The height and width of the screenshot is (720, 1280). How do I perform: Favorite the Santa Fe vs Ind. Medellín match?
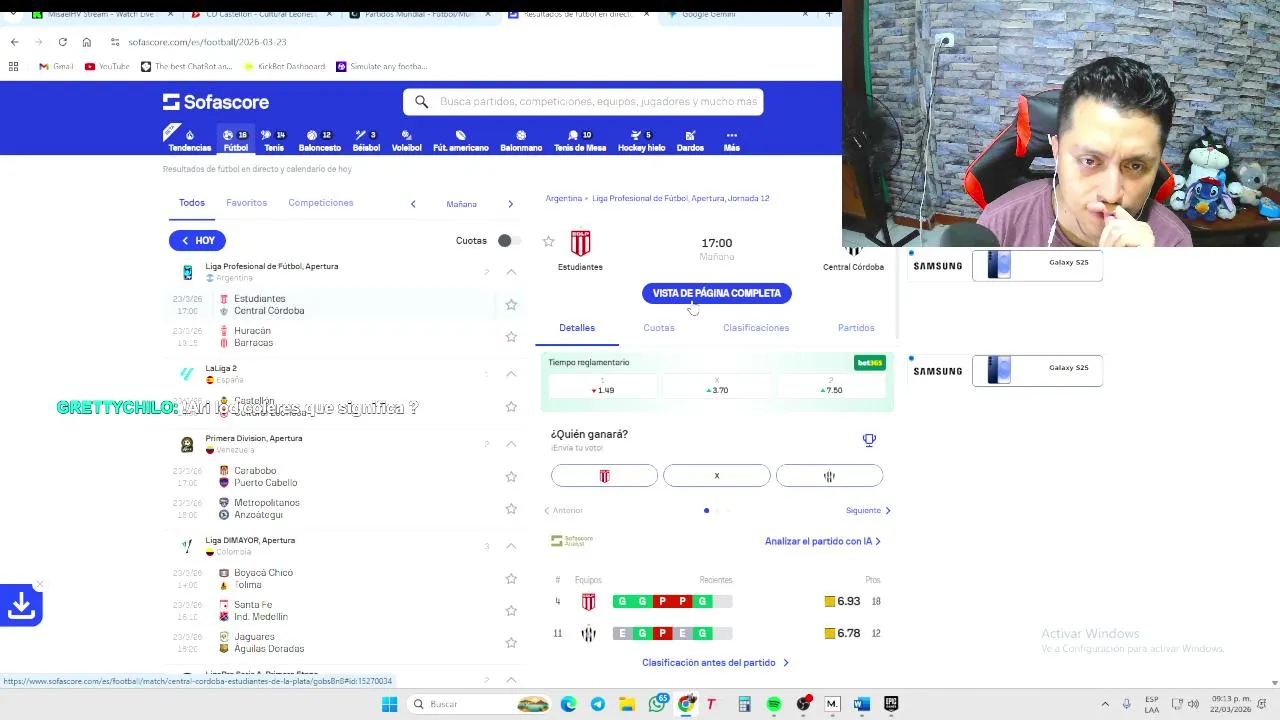coord(511,611)
